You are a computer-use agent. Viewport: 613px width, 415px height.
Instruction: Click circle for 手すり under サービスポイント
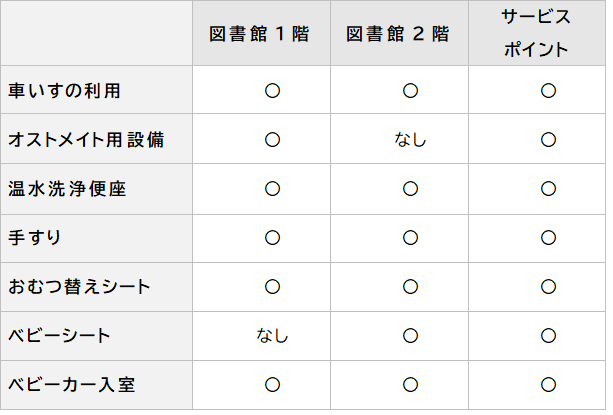click(x=548, y=238)
